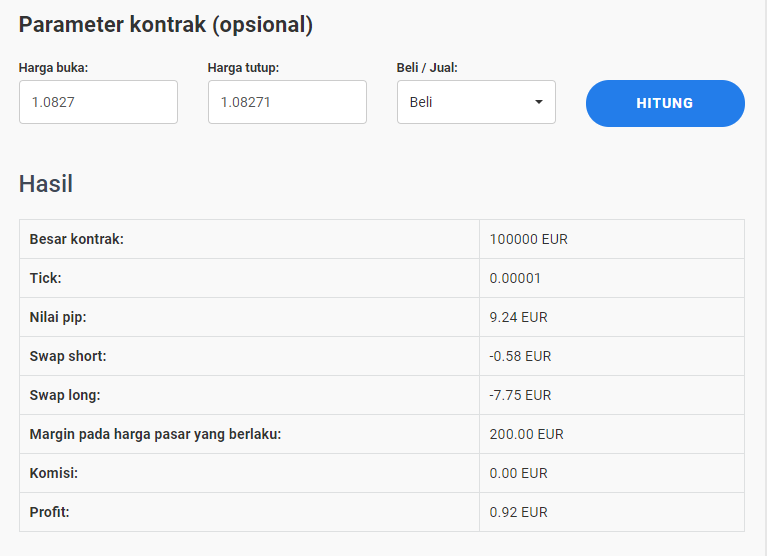This screenshot has width=768, height=556.
Task: Click the Harga buka input field
Action: pos(98,102)
